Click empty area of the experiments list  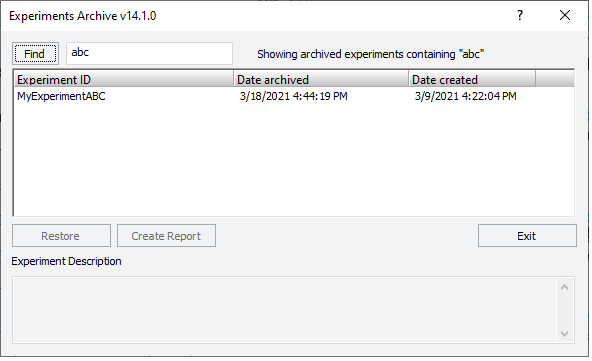pyautogui.click(x=294, y=160)
